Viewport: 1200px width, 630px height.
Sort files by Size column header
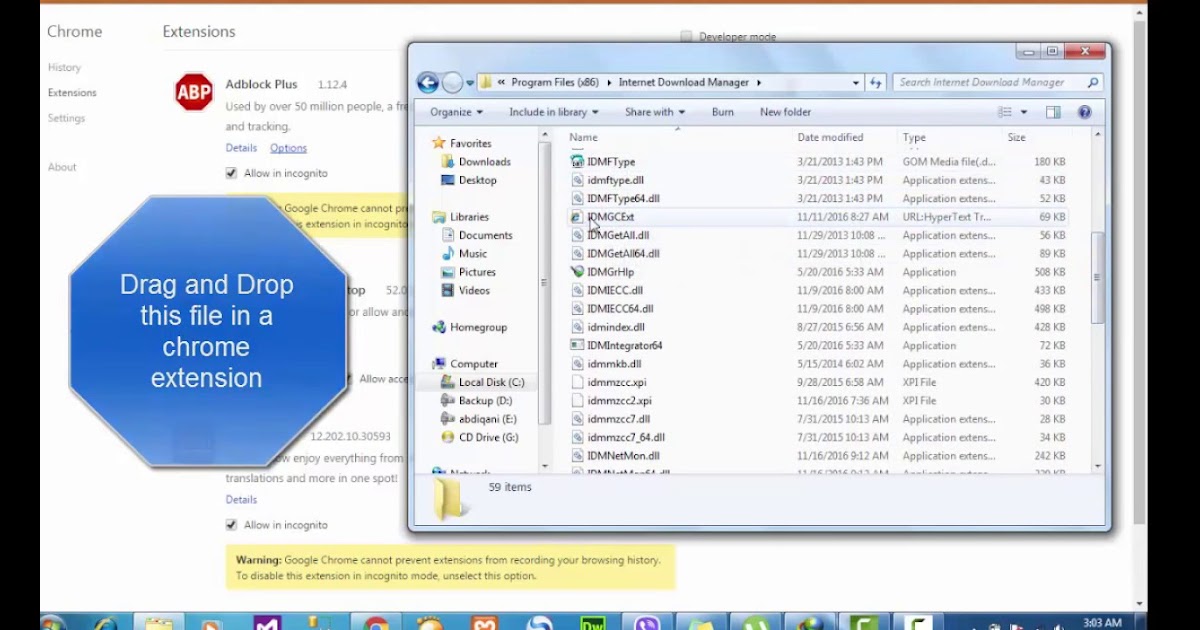pos(1016,138)
